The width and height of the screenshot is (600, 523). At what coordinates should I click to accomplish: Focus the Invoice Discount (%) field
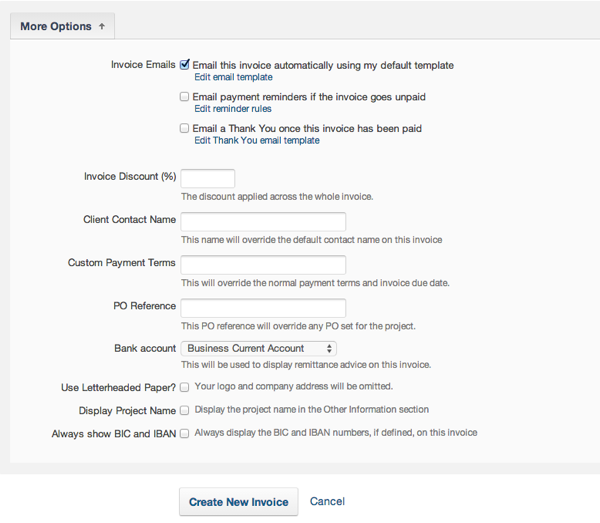[207, 178]
